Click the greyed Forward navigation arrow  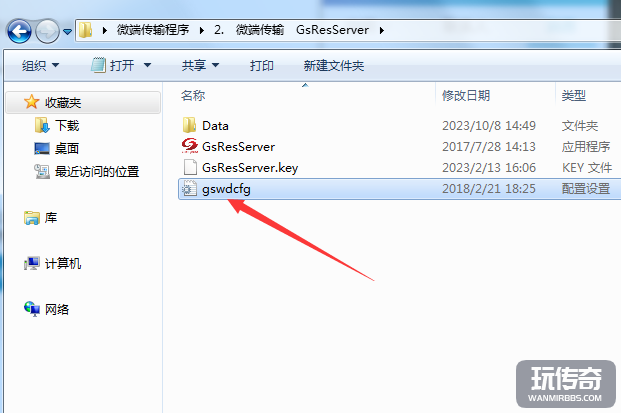pos(47,31)
